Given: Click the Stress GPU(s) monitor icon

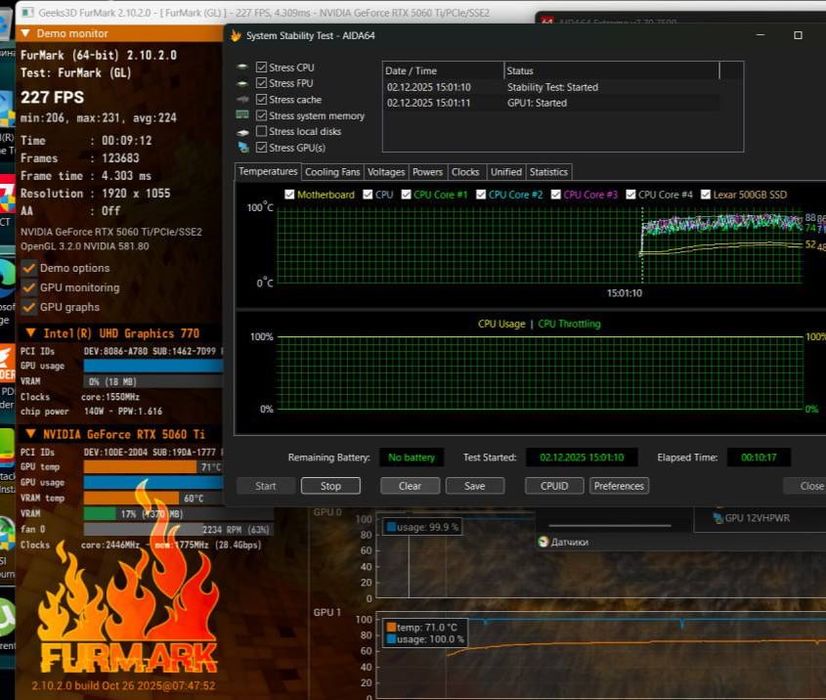Looking at the screenshot, I should point(243,147).
